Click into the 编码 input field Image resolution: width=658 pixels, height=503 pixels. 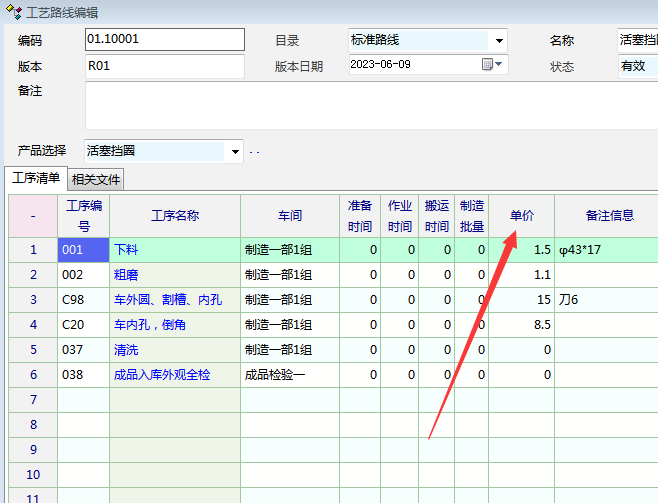click(x=164, y=40)
